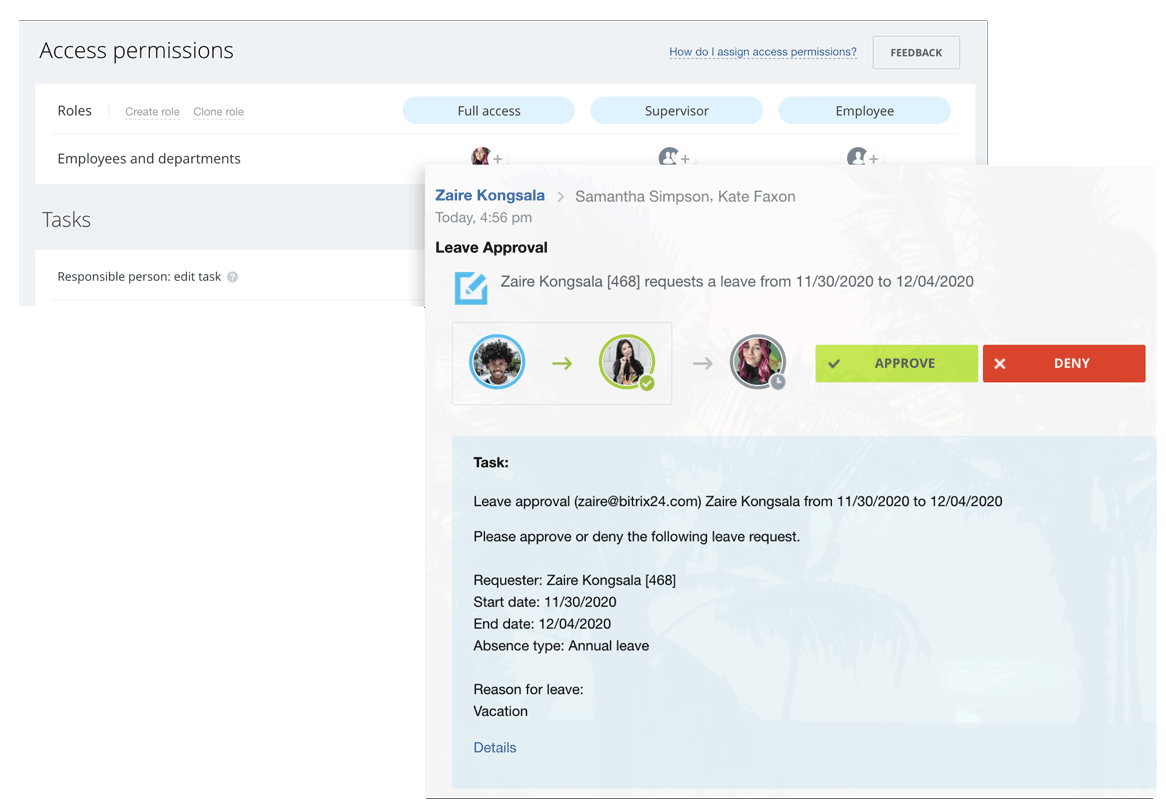
Task: Click the Approve button for the leave request
Action: [x=896, y=364]
